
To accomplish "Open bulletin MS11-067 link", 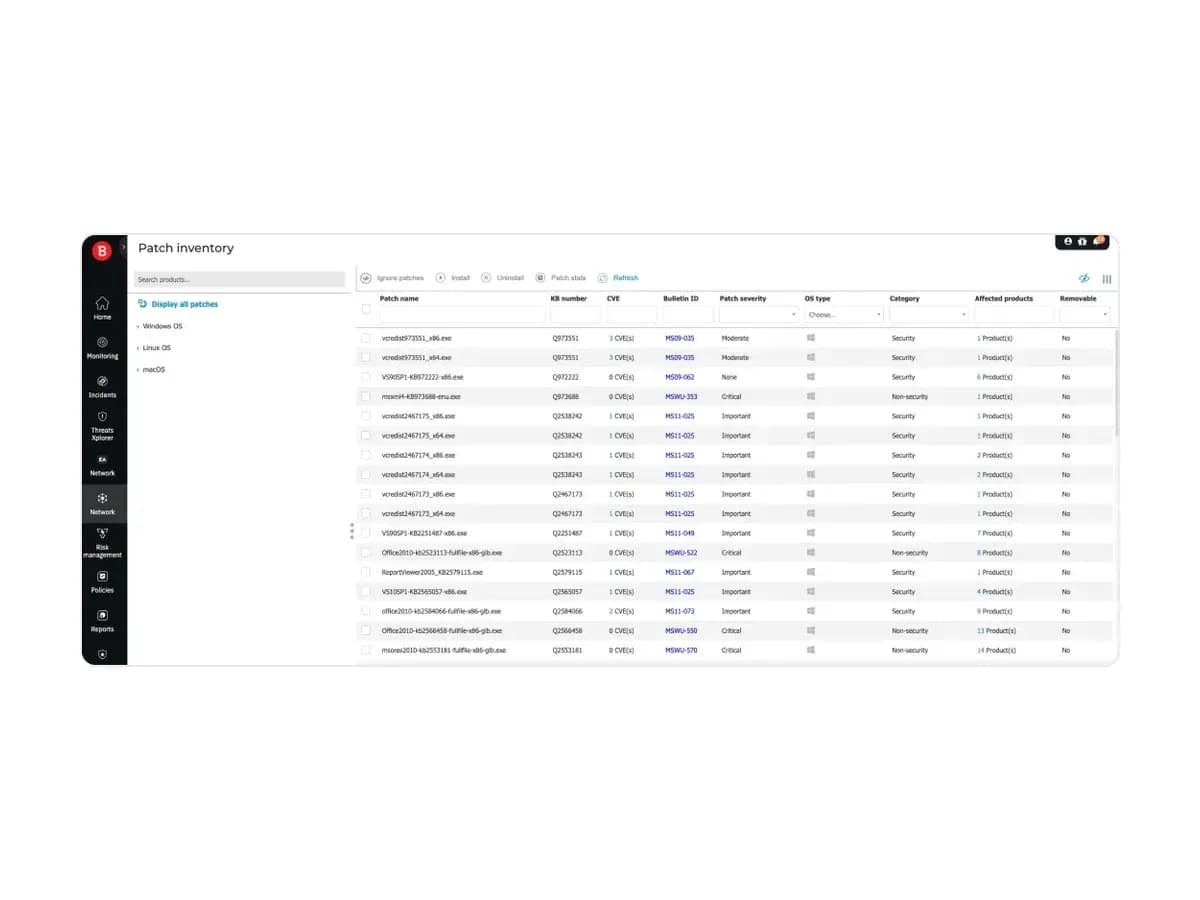I will (680, 572).
